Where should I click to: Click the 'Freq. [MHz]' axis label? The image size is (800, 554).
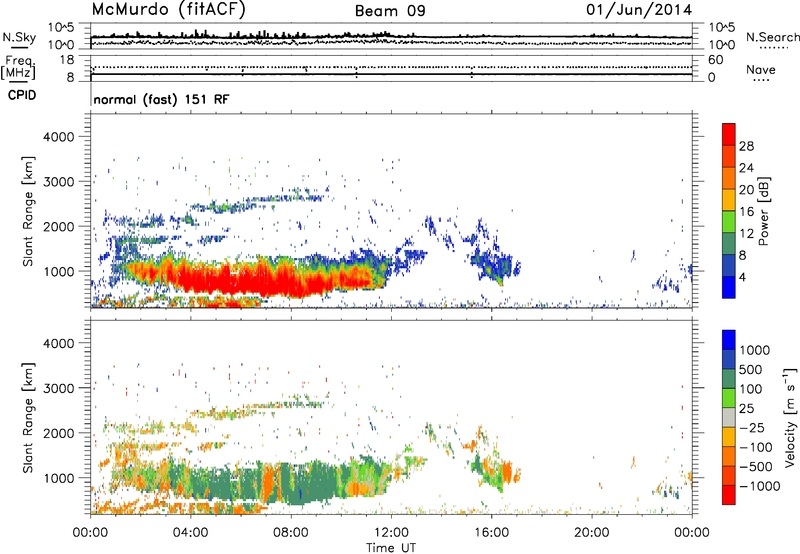click(18, 68)
